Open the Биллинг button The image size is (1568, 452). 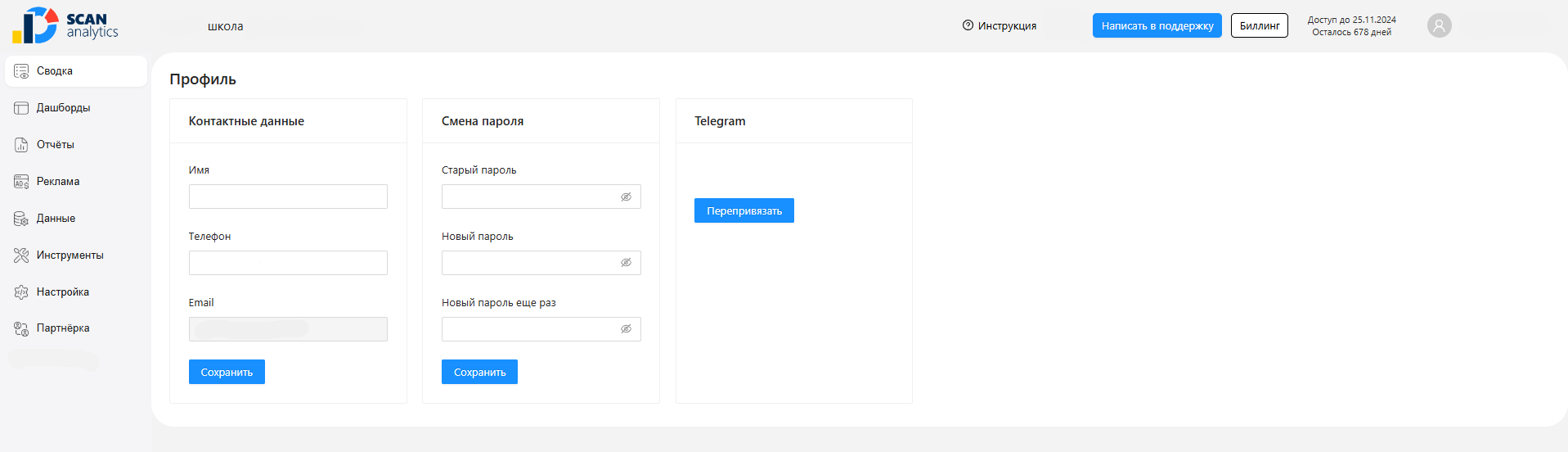[1260, 25]
